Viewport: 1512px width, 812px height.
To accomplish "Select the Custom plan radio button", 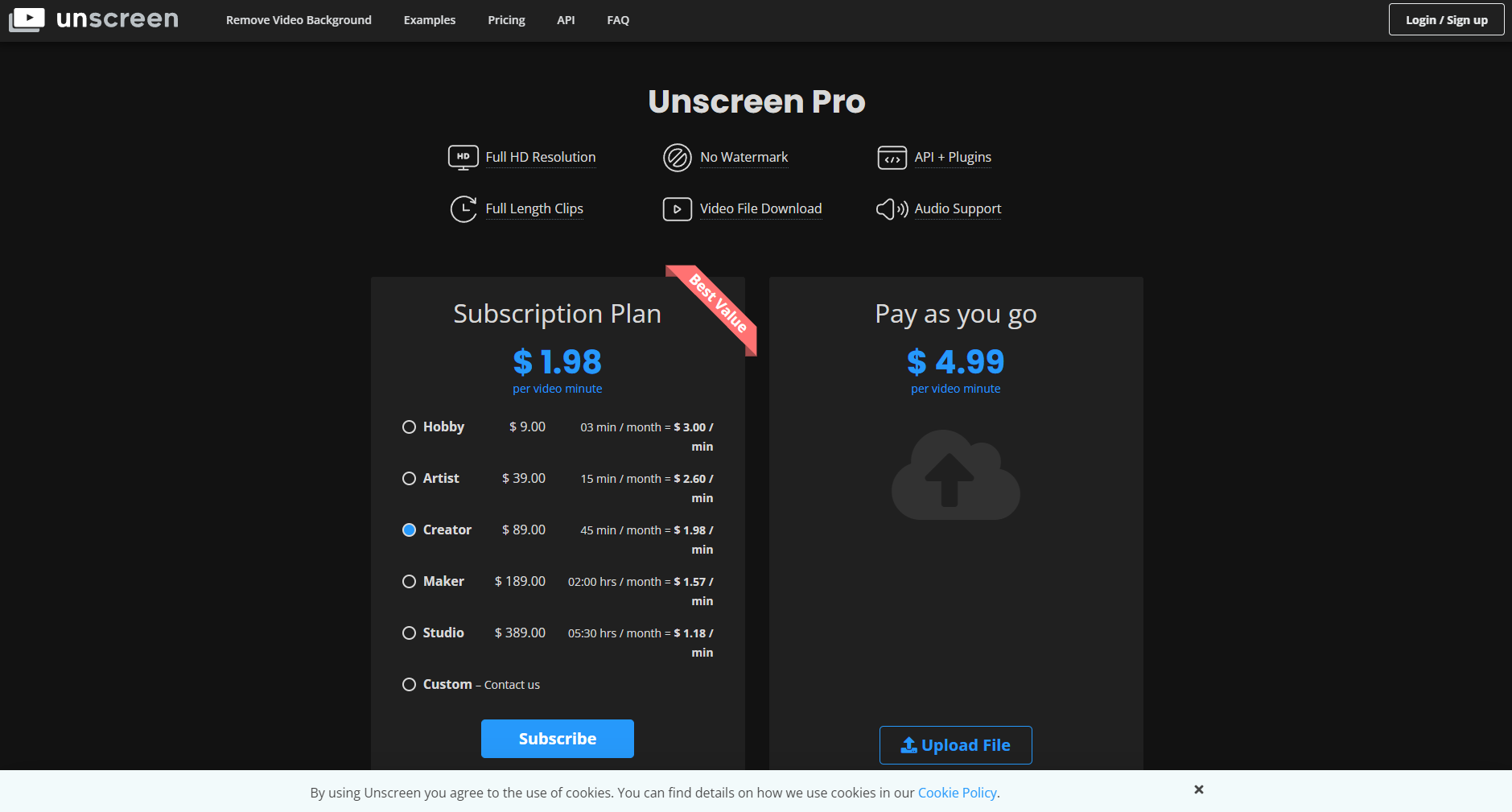I will click(409, 684).
